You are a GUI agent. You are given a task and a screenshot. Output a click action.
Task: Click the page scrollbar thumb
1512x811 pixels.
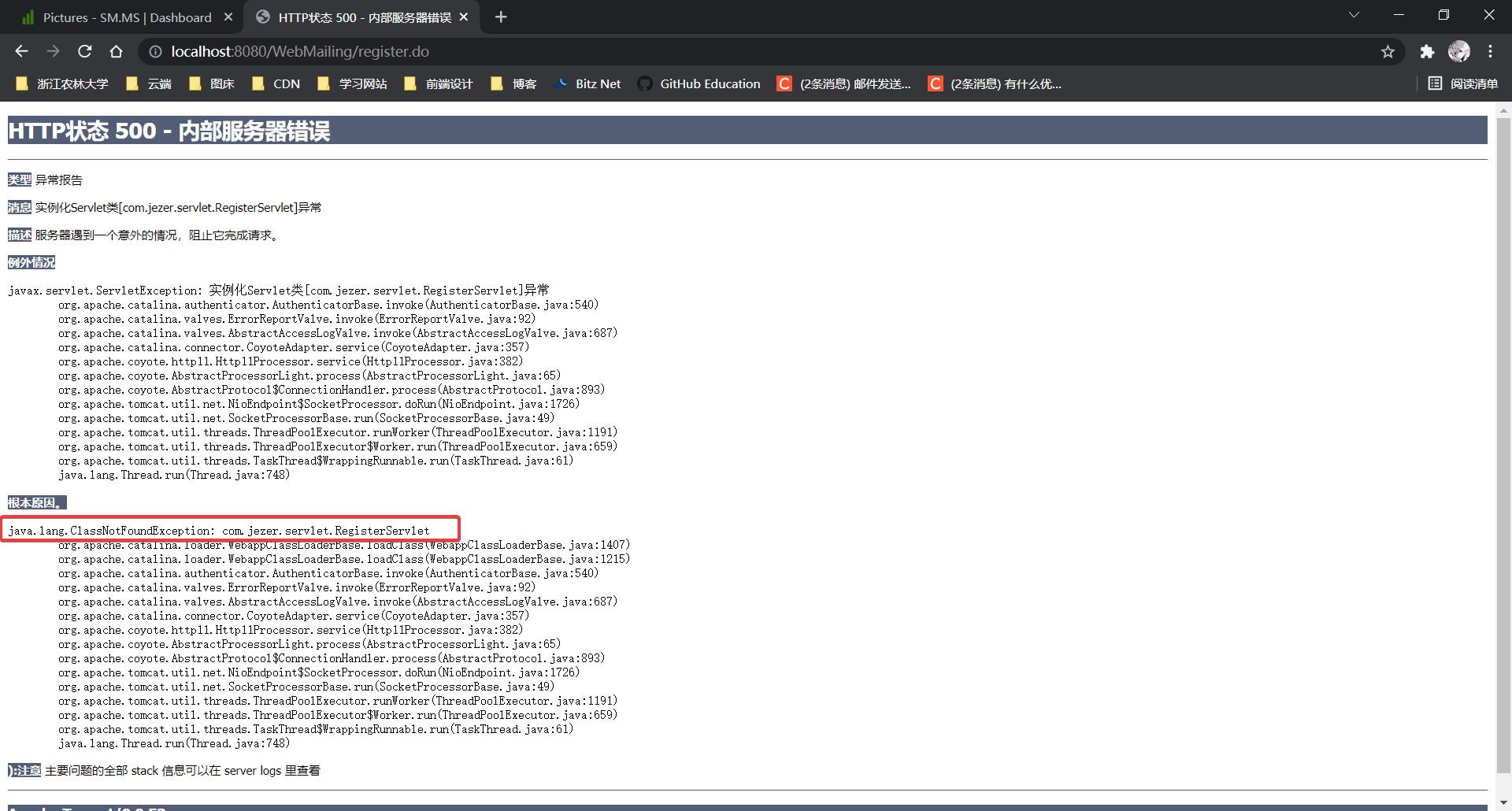(x=1503, y=445)
